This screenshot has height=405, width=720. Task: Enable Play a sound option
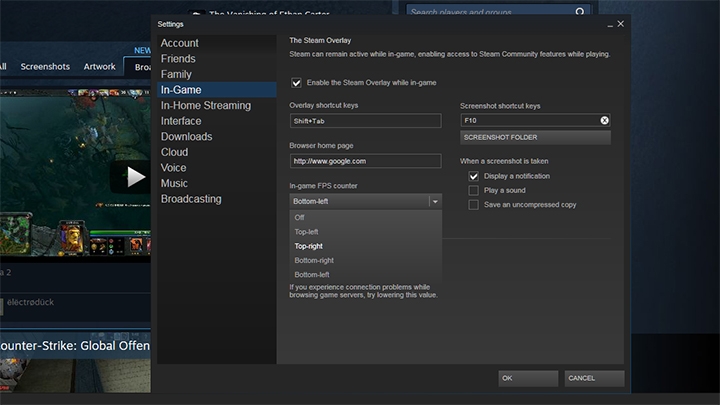click(474, 190)
